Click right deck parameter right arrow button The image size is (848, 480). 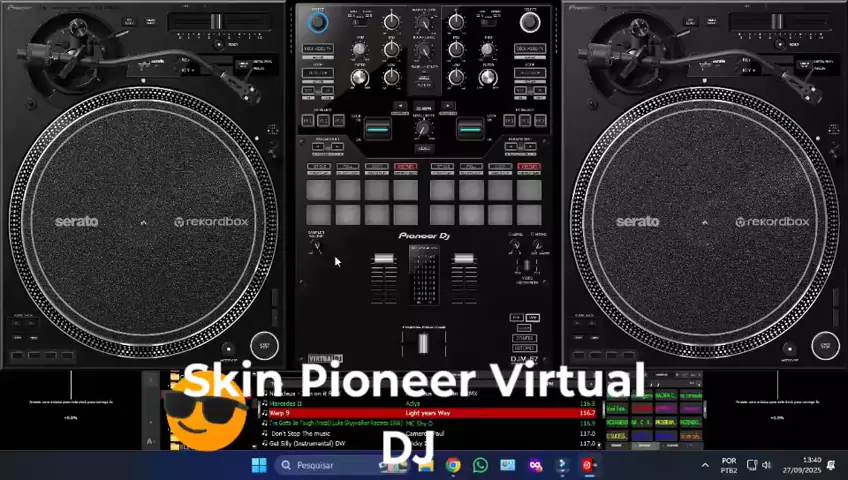pyautogui.click(x=531, y=146)
